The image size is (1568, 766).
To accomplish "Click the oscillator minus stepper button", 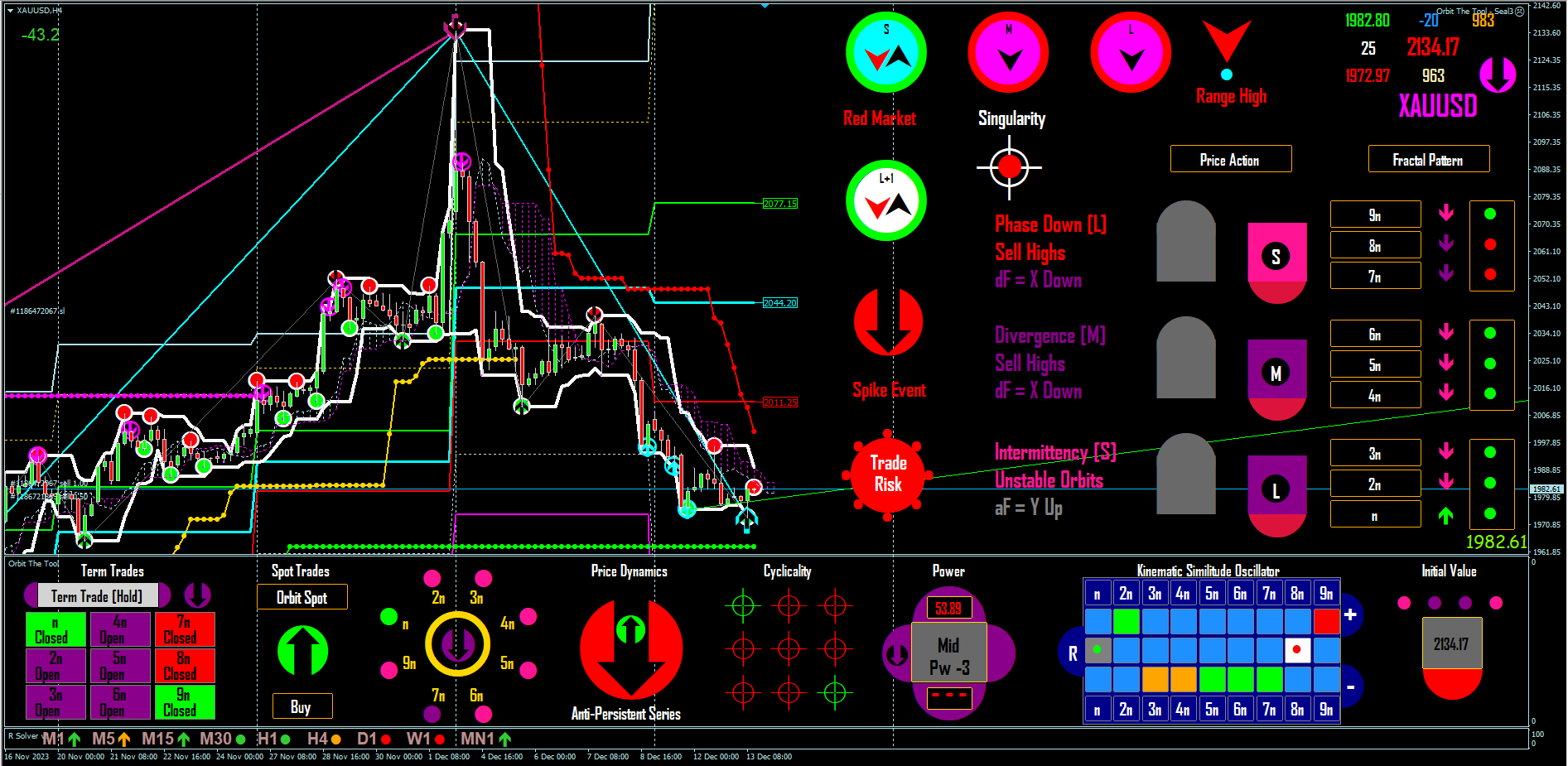I will click(x=1351, y=687).
